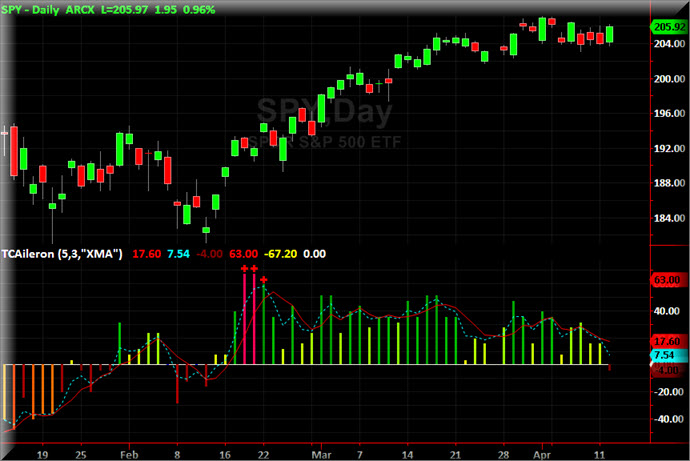Click the 16 date label on time axis
Viewport: 690px width, 461px height.
coord(225,454)
